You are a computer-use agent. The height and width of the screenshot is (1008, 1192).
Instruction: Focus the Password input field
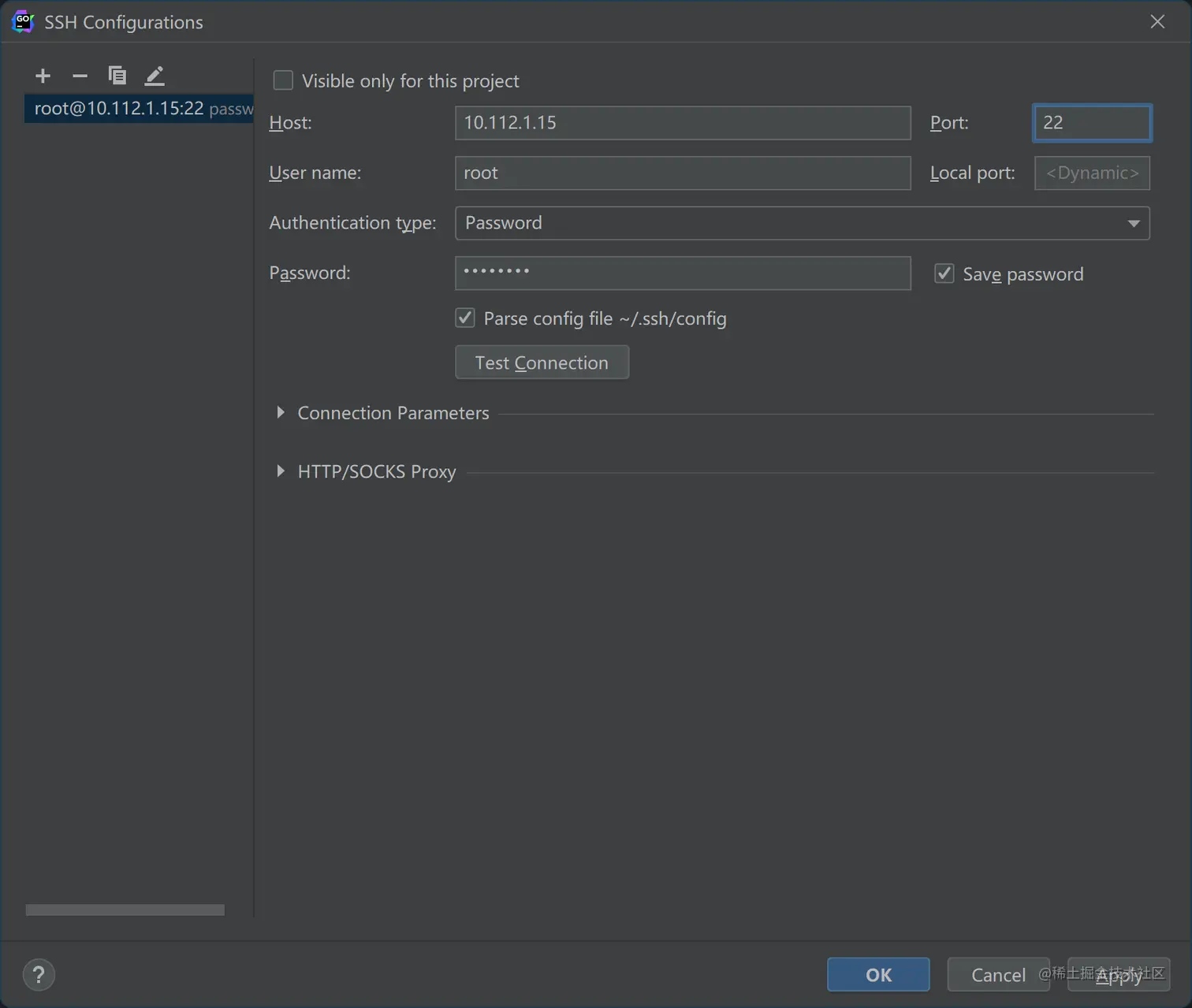pyautogui.click(x=683, y=273)
